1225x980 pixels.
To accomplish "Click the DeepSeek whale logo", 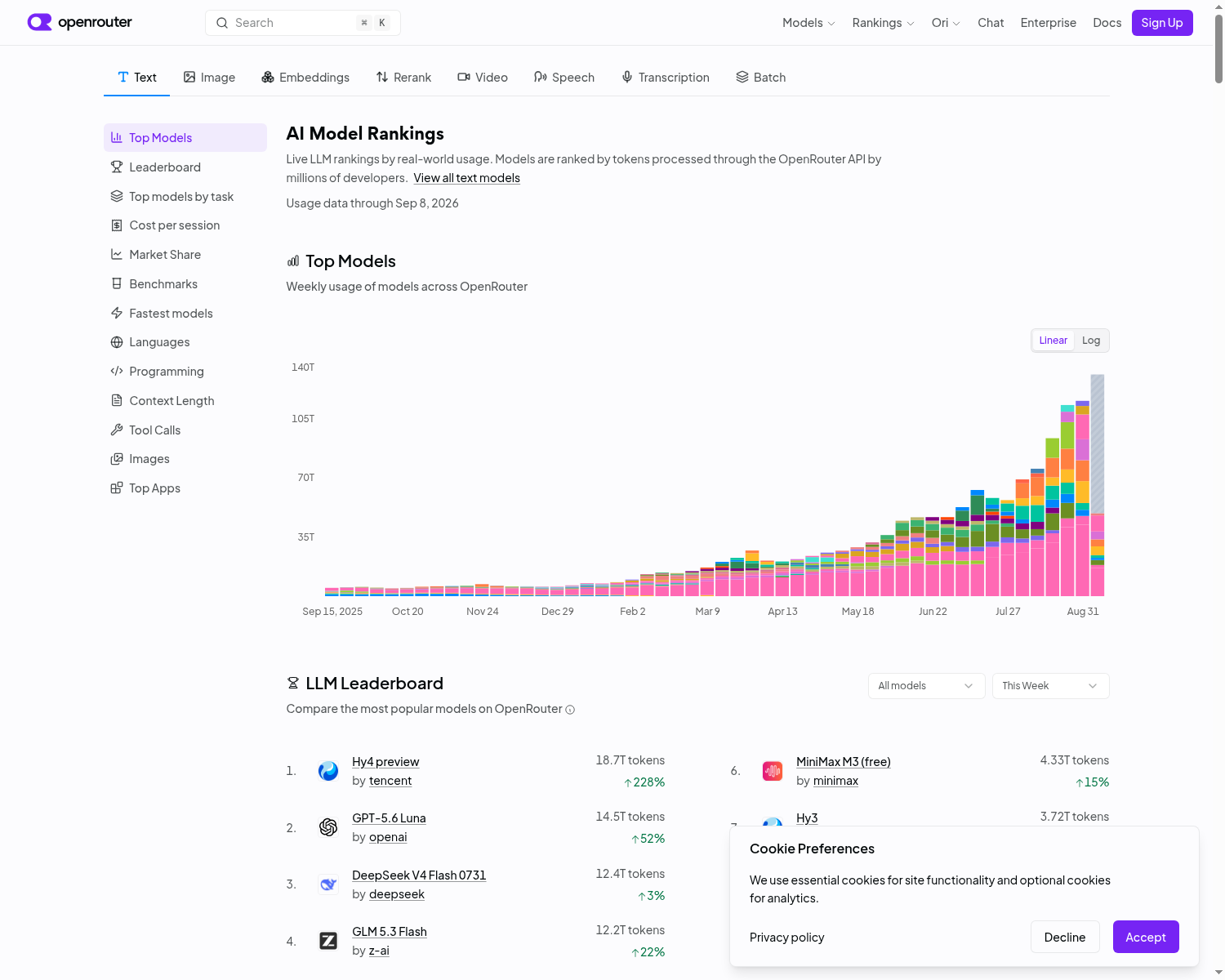I will click(328, 884).
